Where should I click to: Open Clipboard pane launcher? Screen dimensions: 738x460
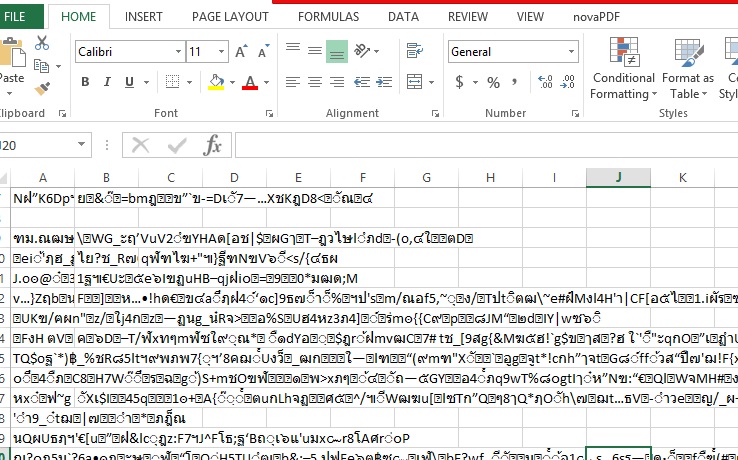[62, 113]
